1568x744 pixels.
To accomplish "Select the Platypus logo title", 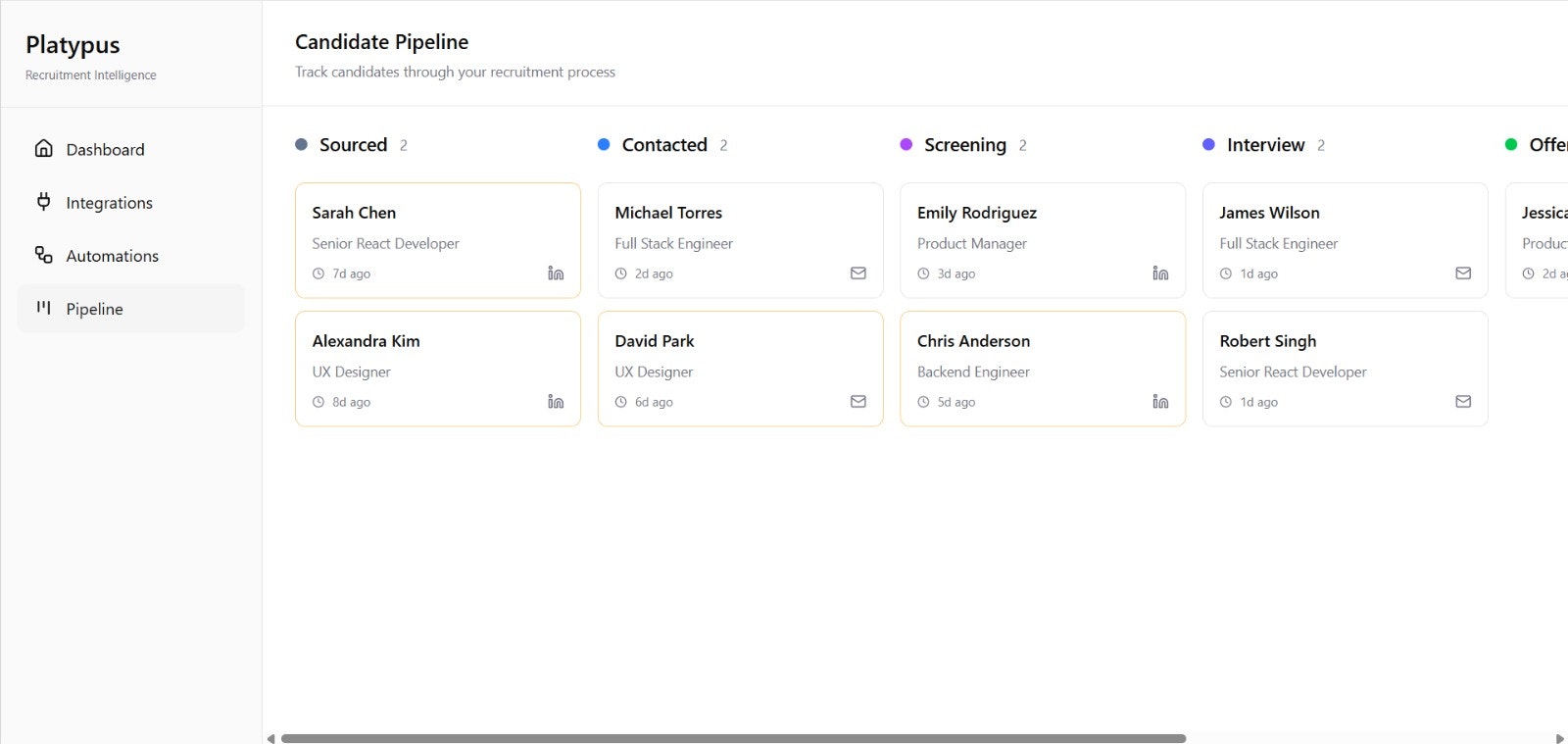I will point(73,45).
